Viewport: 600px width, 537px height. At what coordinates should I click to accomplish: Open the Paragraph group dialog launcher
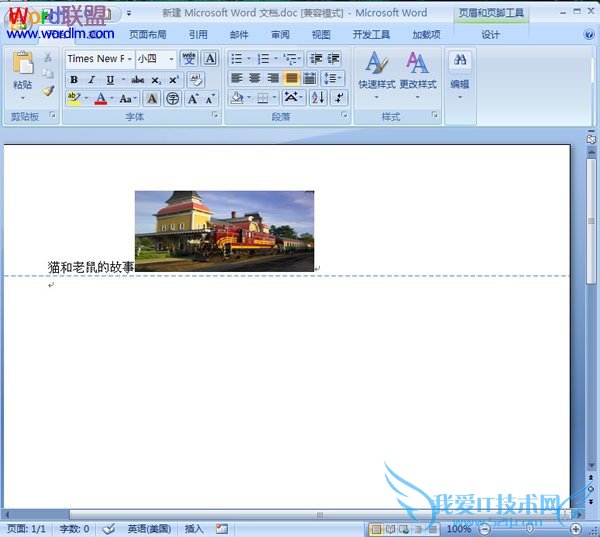(x=344, y=115)
